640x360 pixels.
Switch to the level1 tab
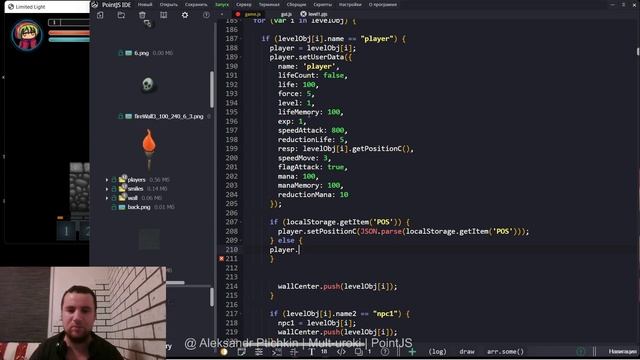coord(318,14)
